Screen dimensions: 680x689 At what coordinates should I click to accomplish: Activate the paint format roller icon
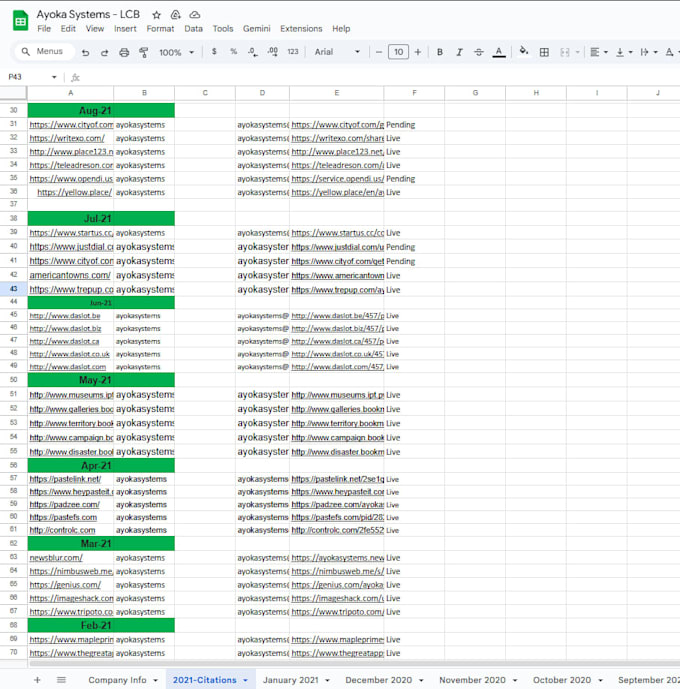click(x=144, y=53)
